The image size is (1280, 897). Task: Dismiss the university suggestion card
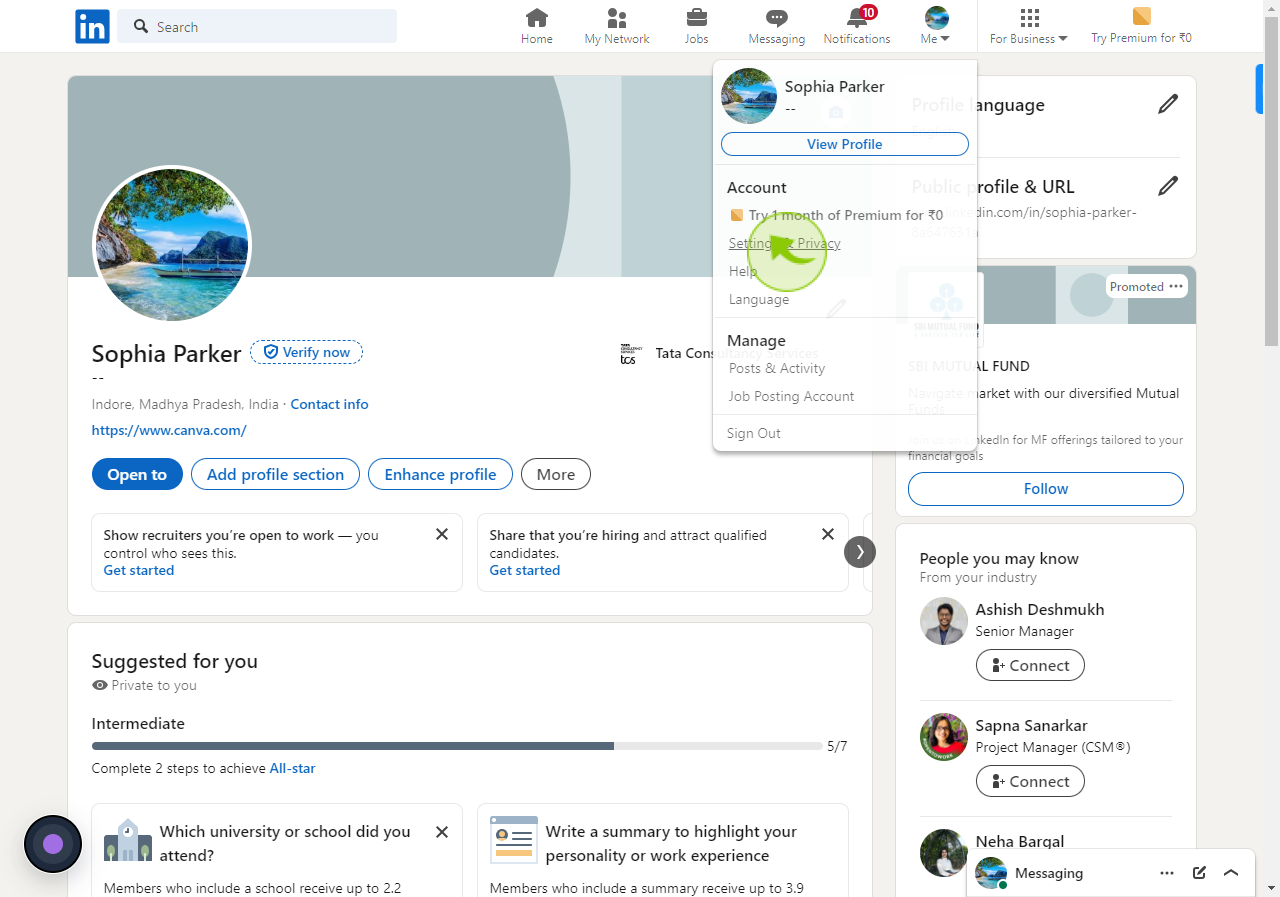coord(442,832)
